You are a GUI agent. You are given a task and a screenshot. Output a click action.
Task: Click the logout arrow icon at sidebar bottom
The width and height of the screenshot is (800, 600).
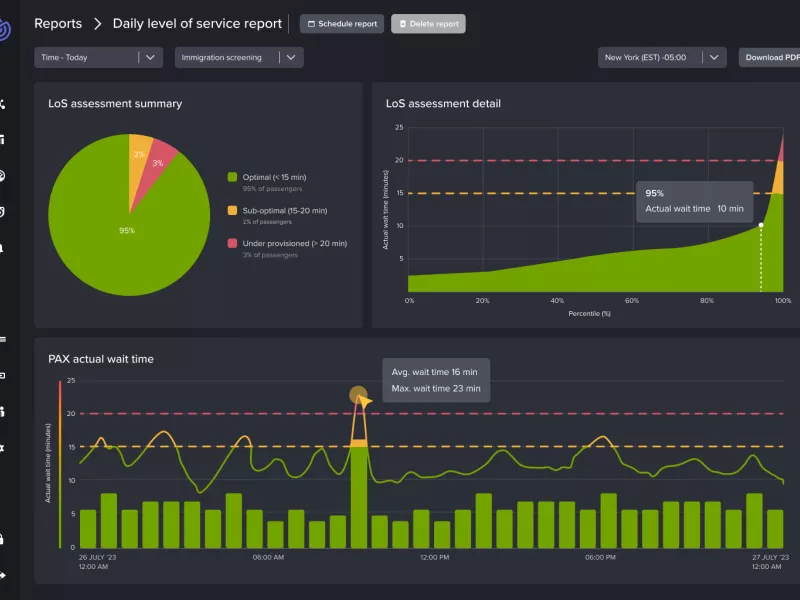(x=2, y=575)
